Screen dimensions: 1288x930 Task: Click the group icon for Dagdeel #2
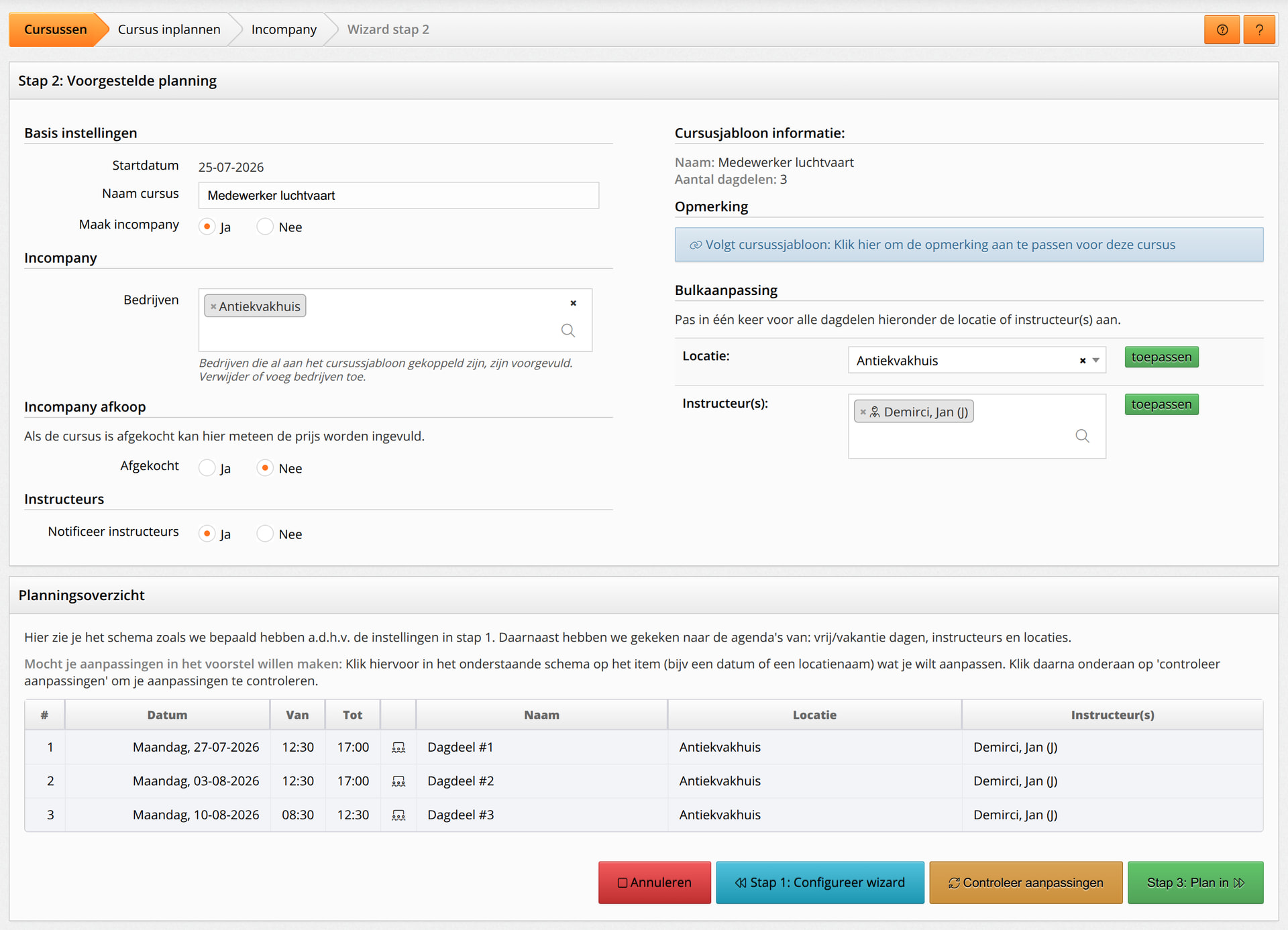pyautogui.click(x=398, y=781)
